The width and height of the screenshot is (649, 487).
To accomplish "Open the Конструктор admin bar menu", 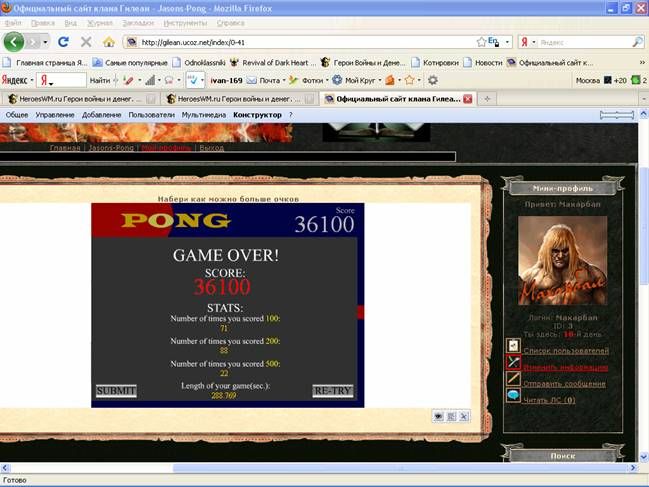I will (257, 115).
